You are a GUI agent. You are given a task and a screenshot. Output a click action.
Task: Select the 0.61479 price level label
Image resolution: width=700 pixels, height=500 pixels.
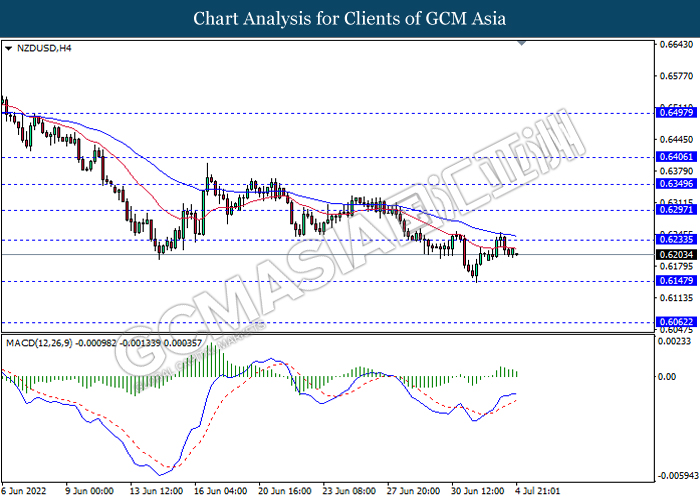(x=676, y=280)
